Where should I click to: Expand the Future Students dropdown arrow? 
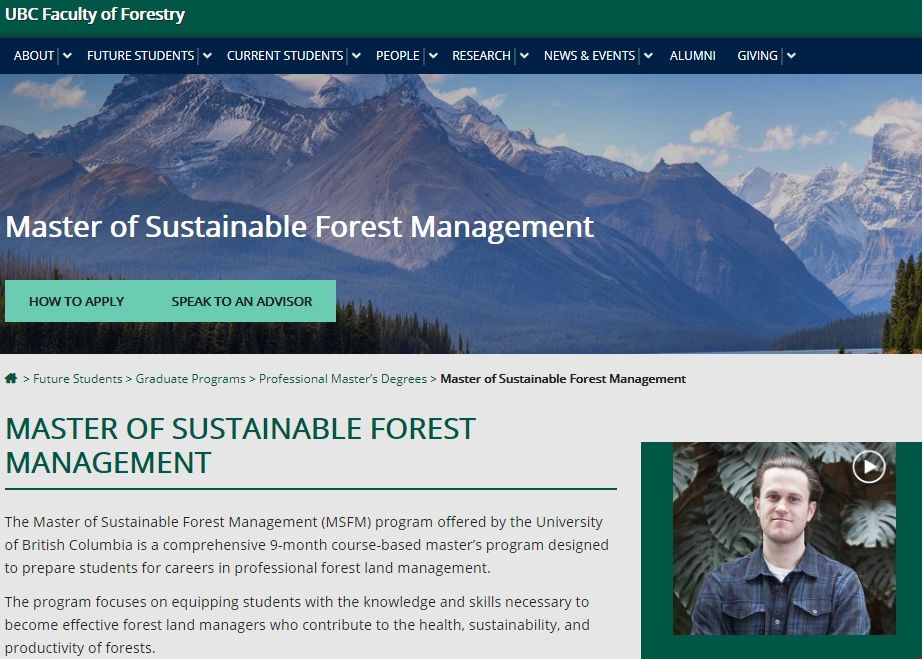(x=207, y=56)
